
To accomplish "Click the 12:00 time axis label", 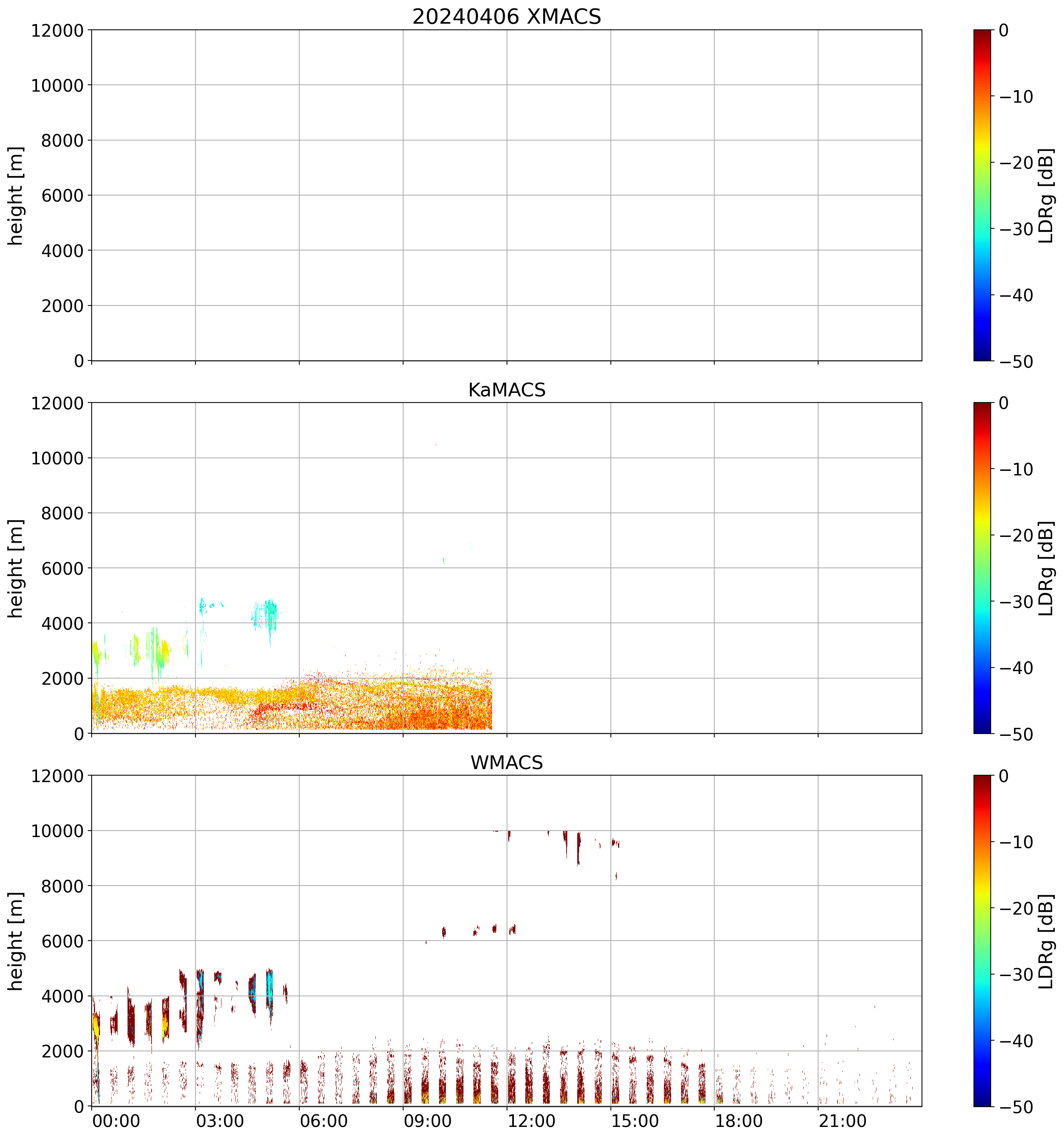I will [x=531, y=1121].
